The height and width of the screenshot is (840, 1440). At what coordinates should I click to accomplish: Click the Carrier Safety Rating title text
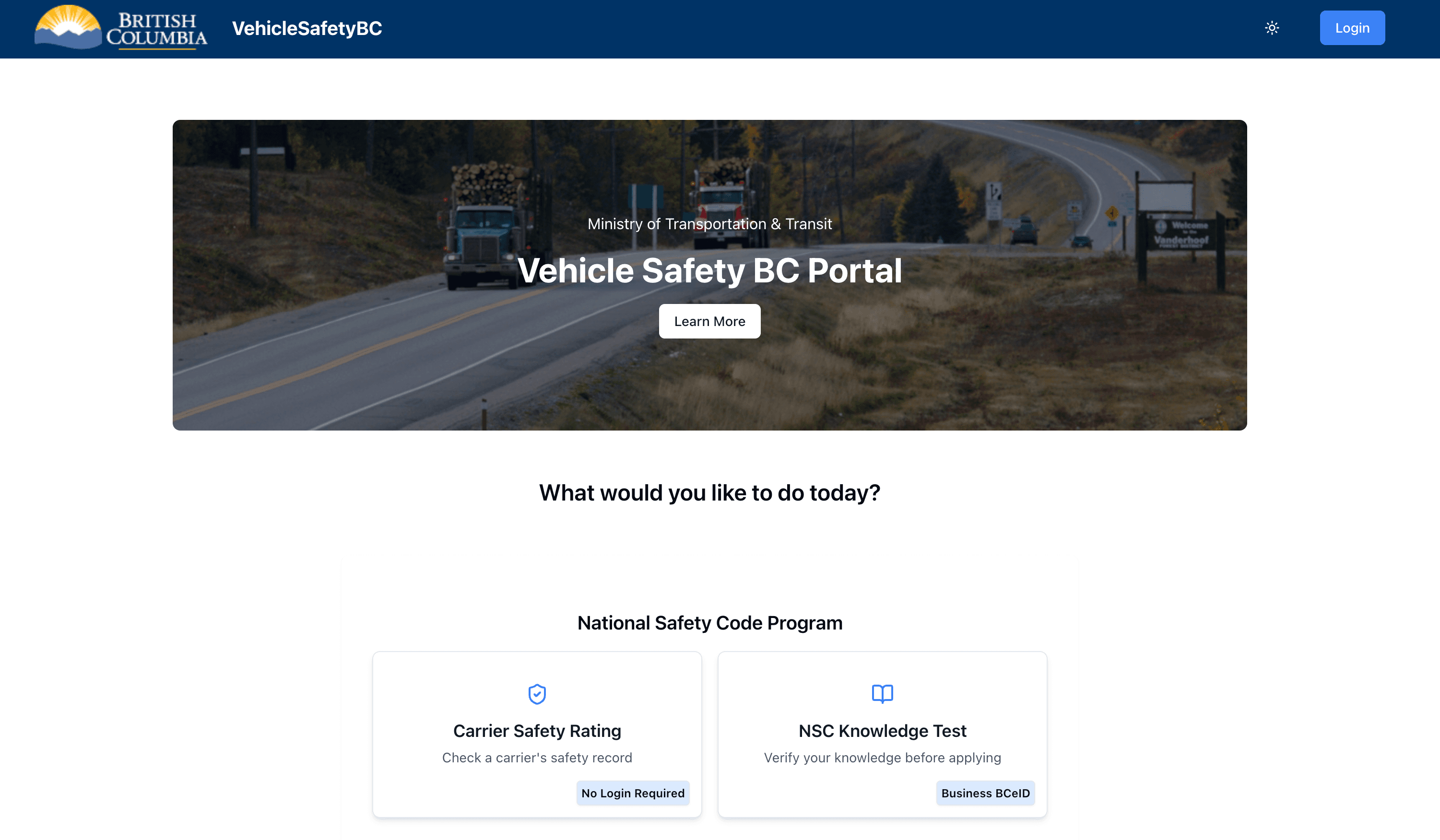(537, 731)
